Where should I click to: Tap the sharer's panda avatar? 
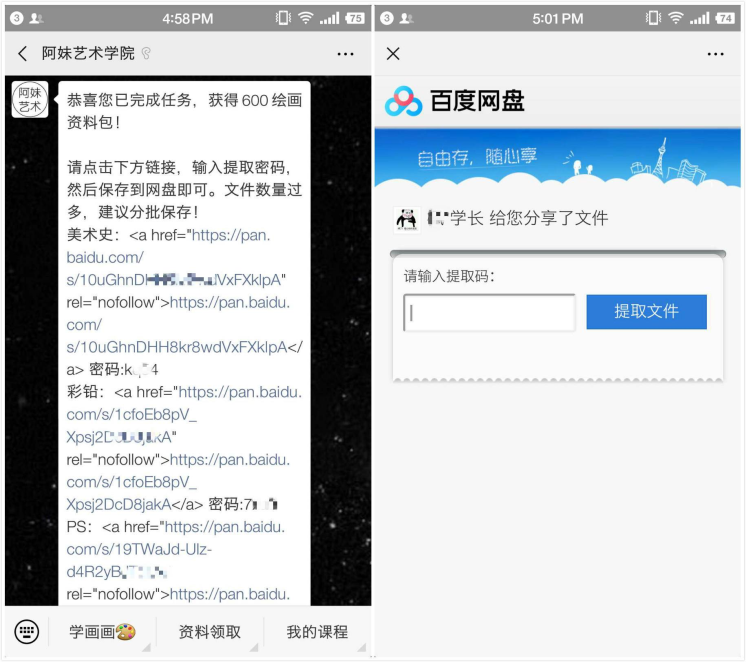pyautogui.click(x=407, y=219)
